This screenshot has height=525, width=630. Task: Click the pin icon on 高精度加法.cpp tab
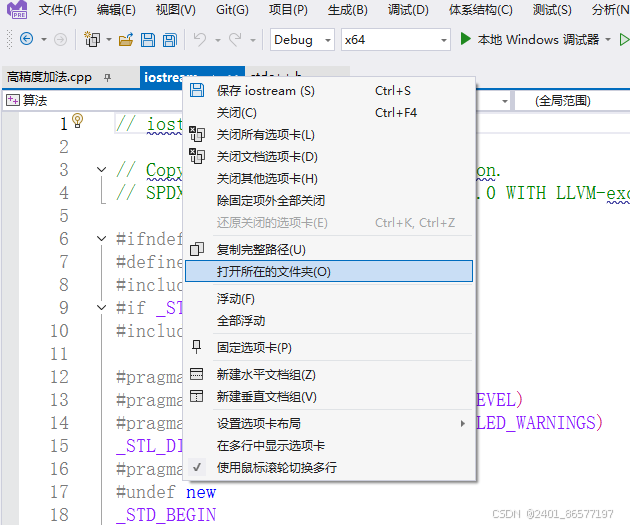(x=107, y=77)
